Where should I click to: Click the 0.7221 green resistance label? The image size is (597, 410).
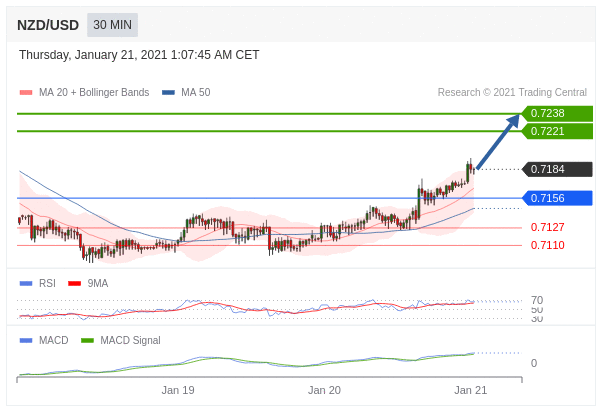557,131
